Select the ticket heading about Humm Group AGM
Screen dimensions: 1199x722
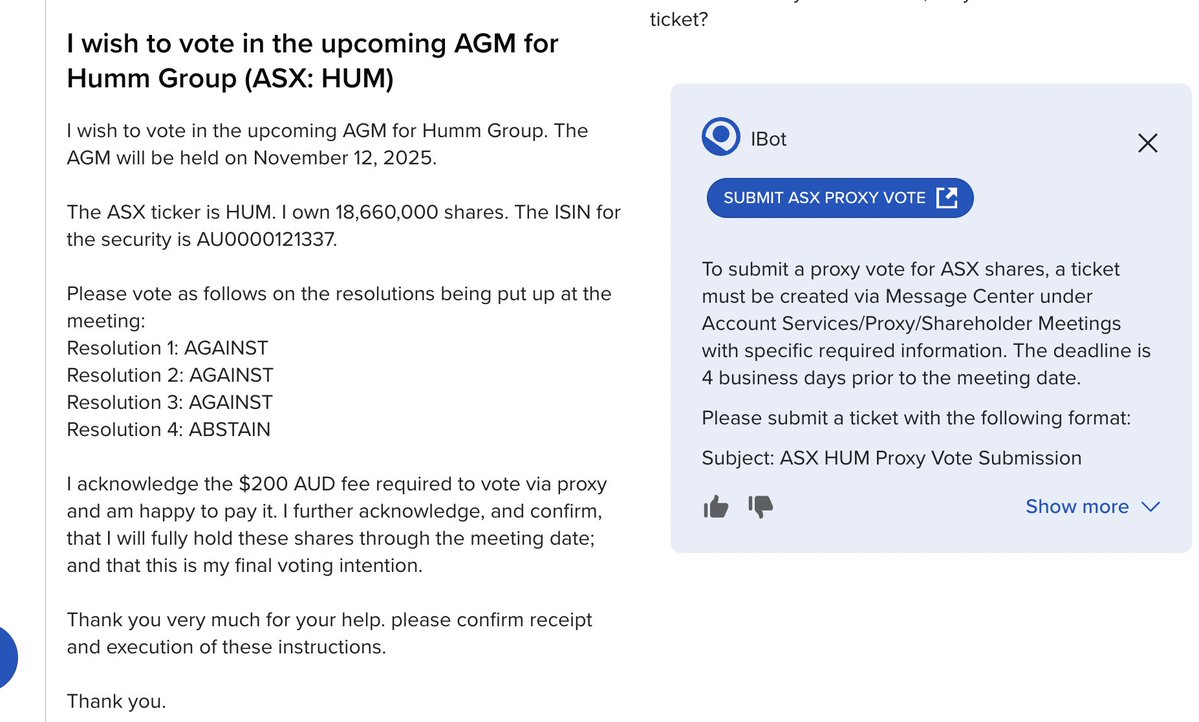[312, 61]
